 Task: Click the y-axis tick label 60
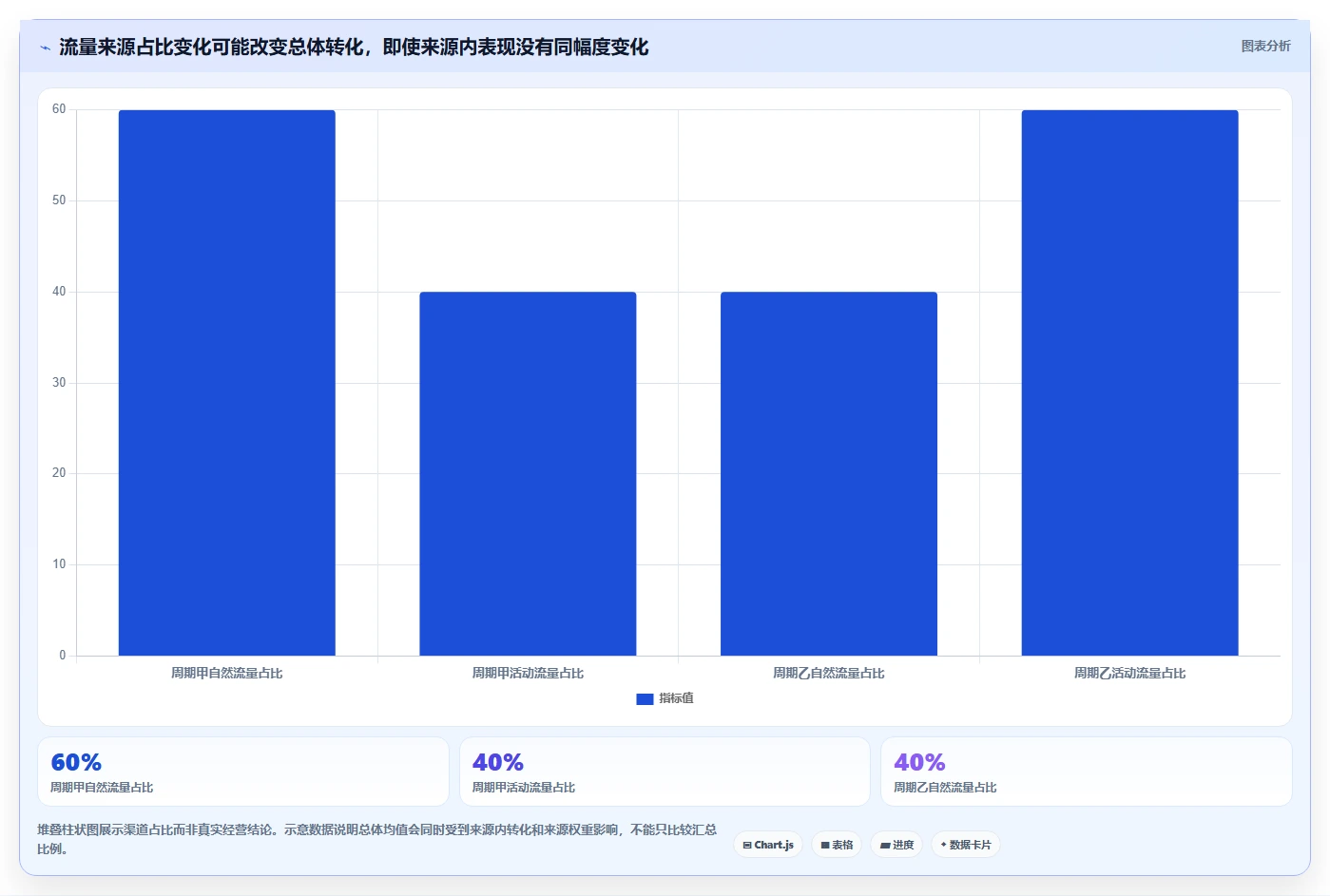(59, 109)
